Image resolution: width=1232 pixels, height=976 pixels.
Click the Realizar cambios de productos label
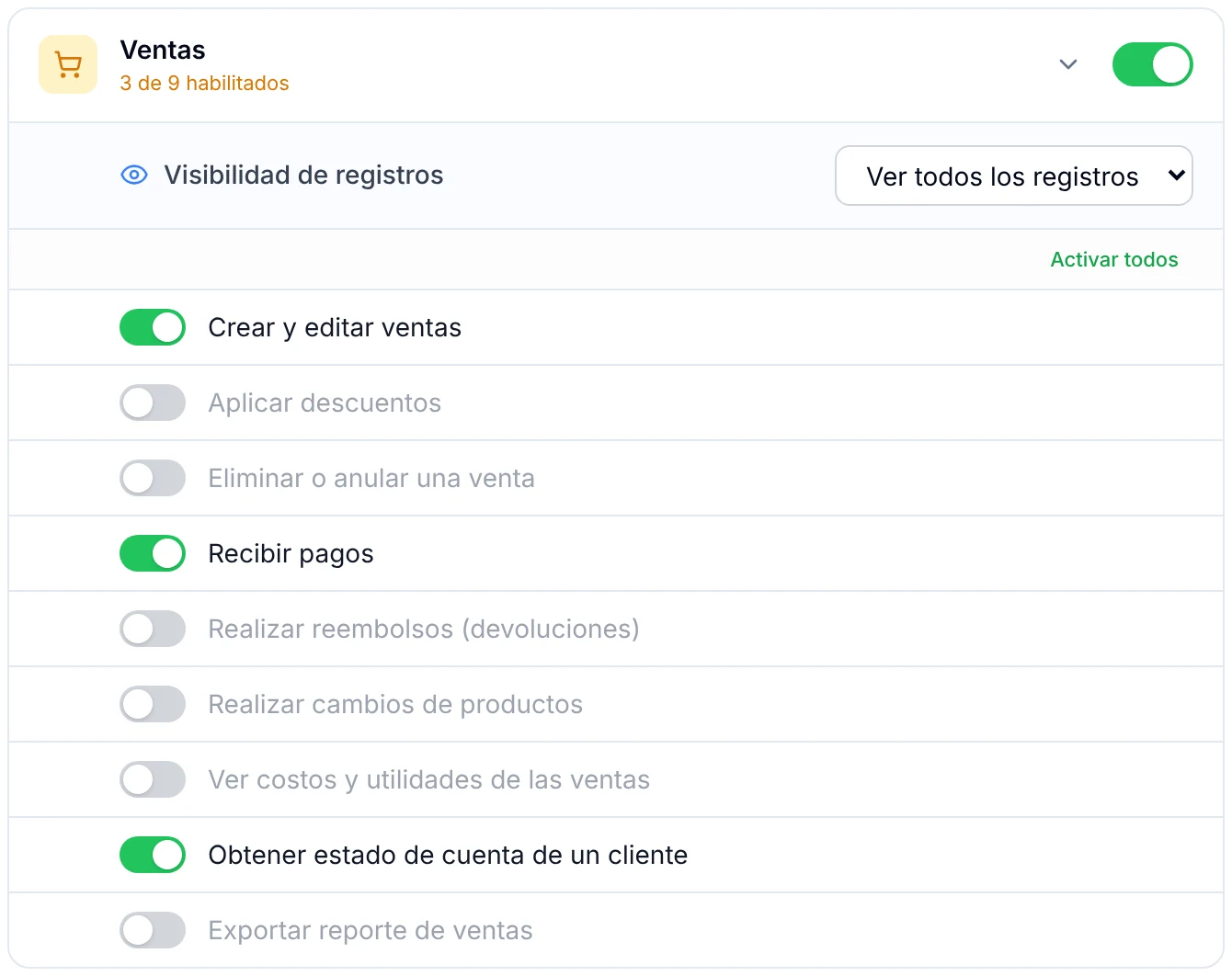click(x=395, y=704)
